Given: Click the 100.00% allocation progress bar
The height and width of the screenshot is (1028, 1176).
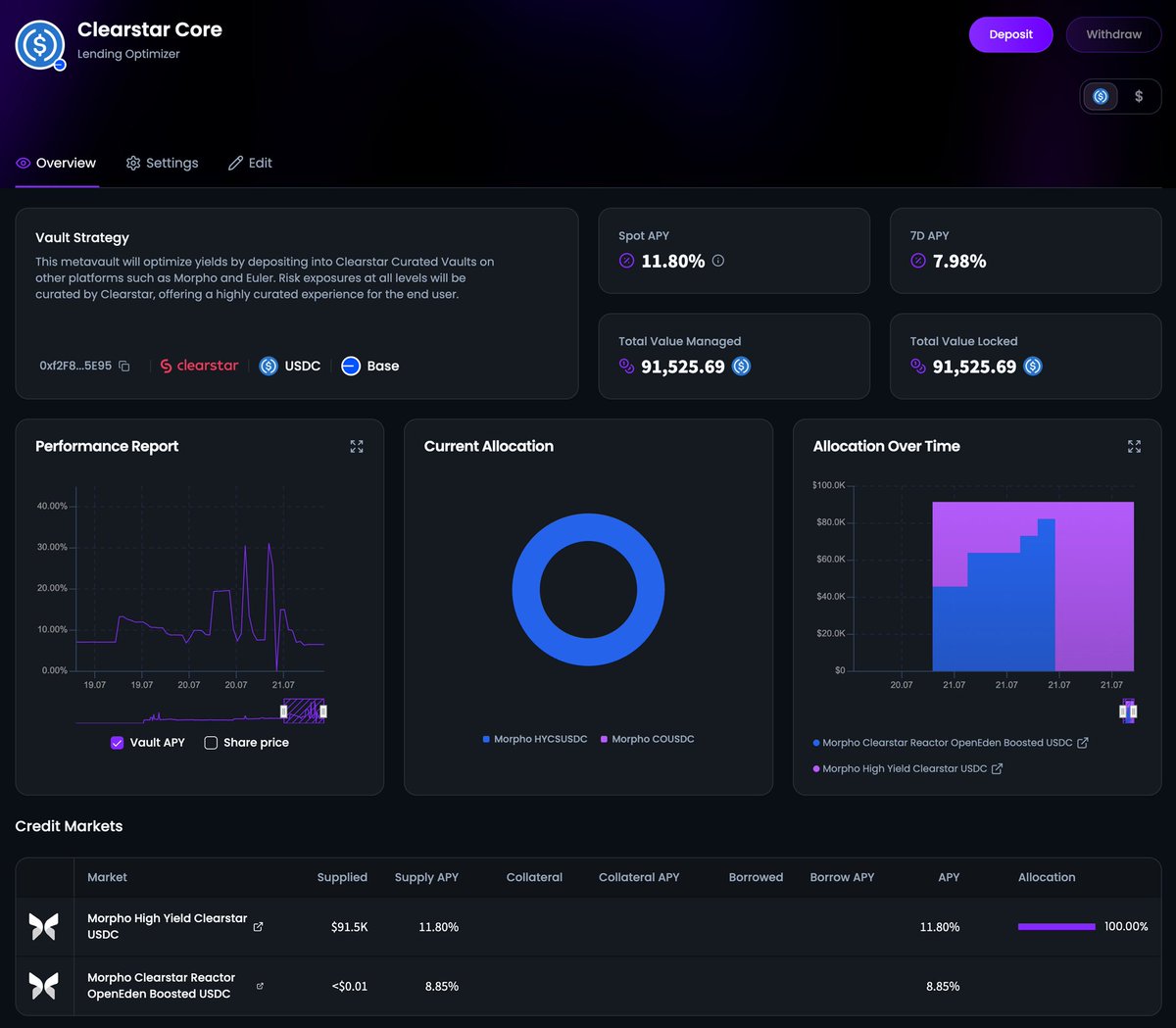Looking at the screenshot, I should (x=1056, y=926).
